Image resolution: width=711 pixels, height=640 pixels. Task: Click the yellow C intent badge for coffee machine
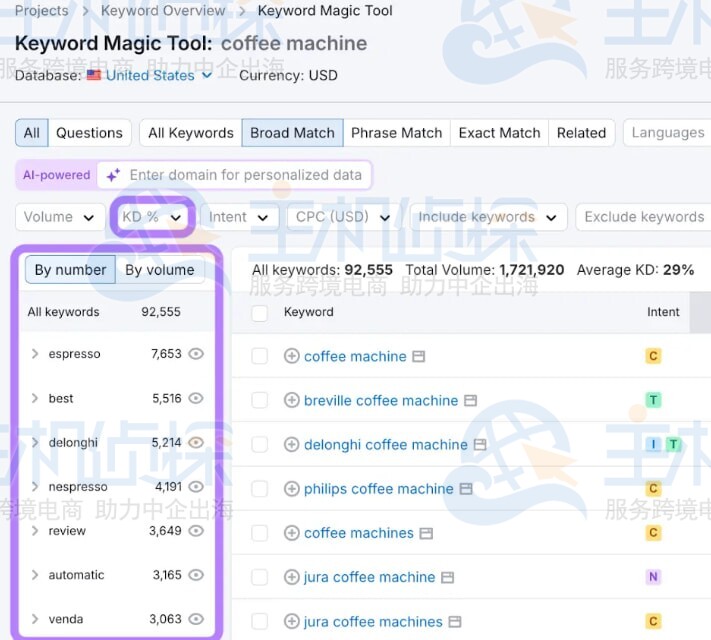click(653, 357)
